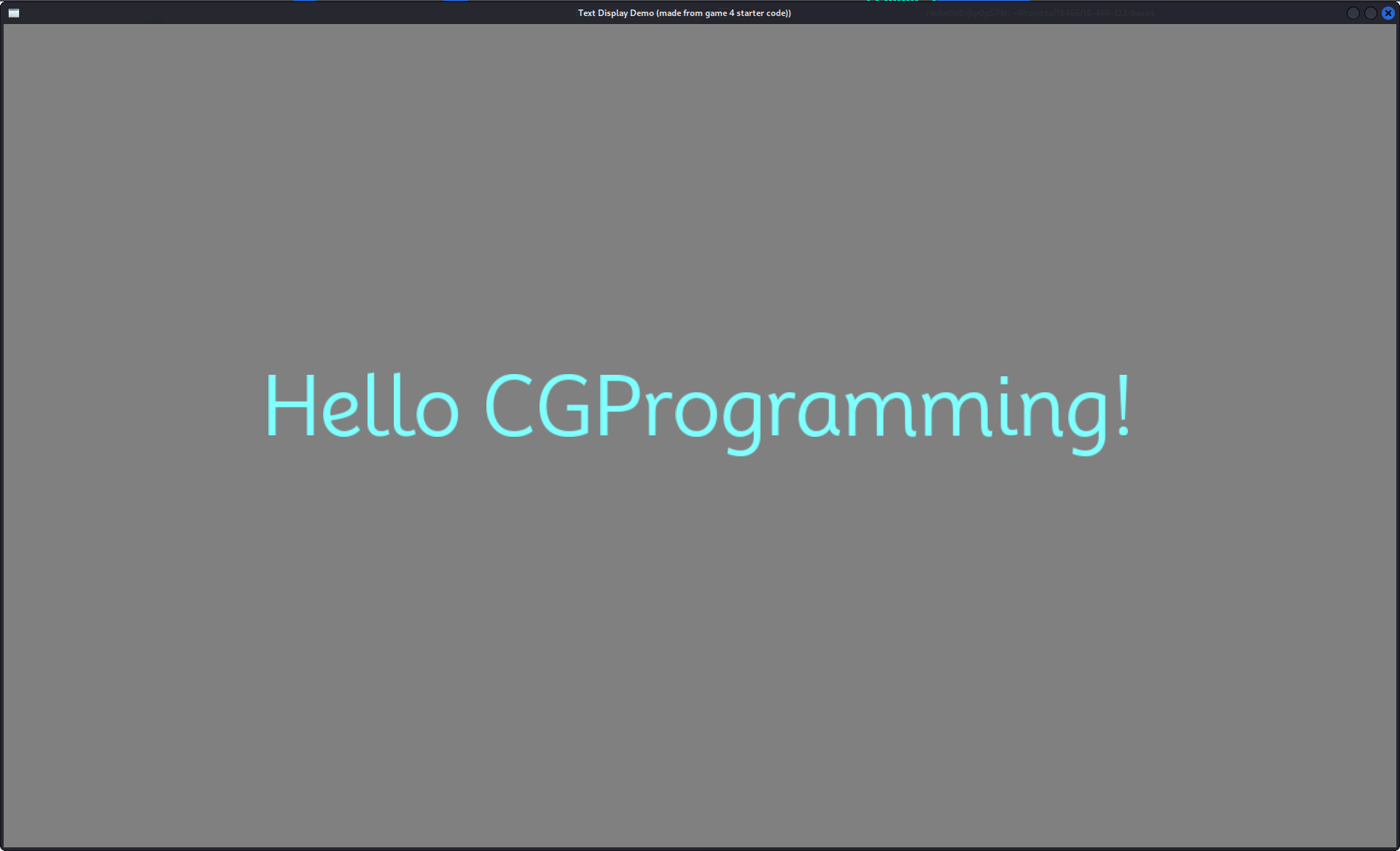Click the space between Hello and CGProgramming
The width and height of the screenshot is (1400, 851).
(471, 407)
